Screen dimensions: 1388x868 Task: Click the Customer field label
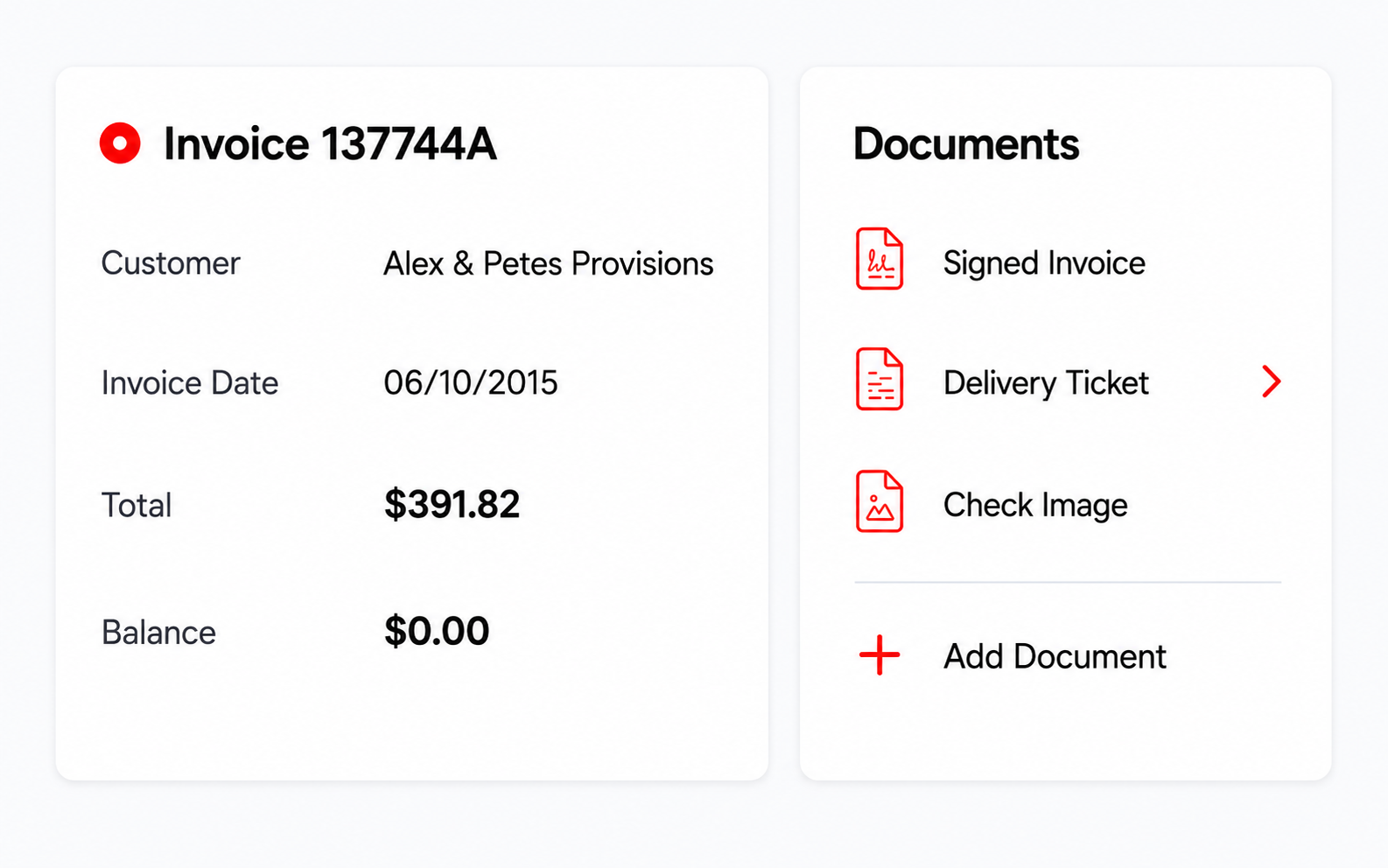[171, 263]
